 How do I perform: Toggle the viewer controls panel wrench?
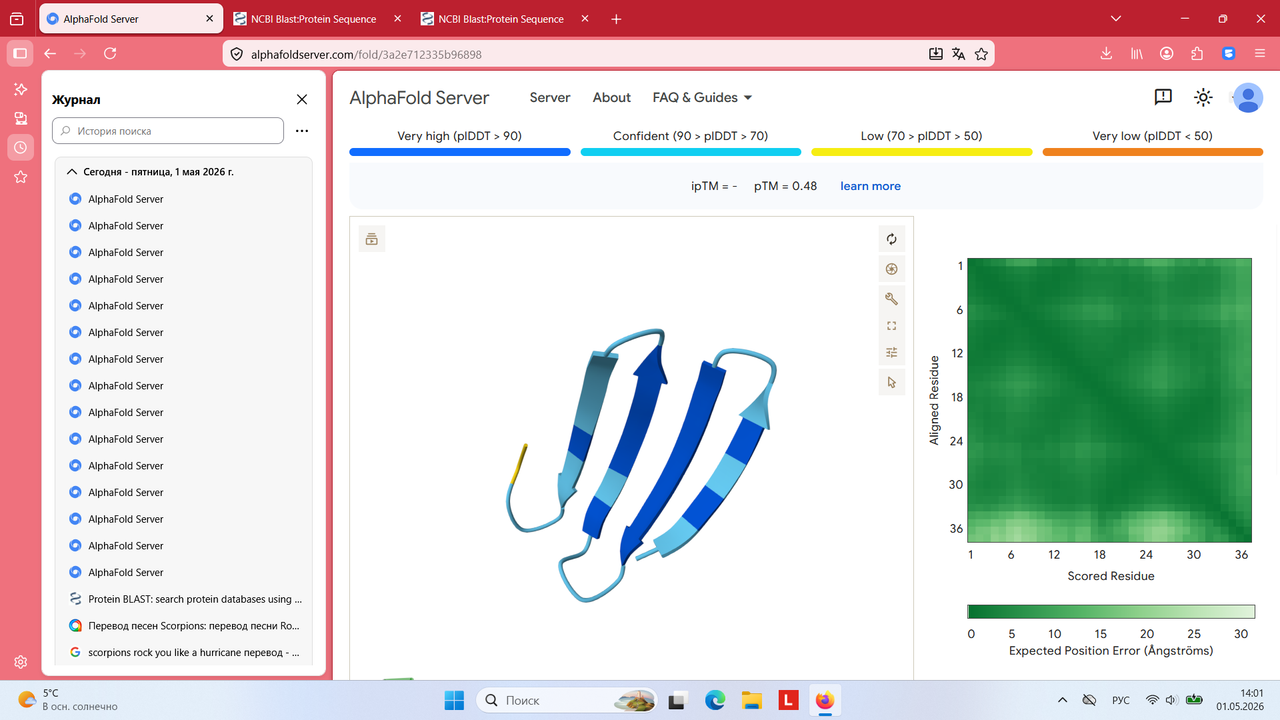click(891, 299)
